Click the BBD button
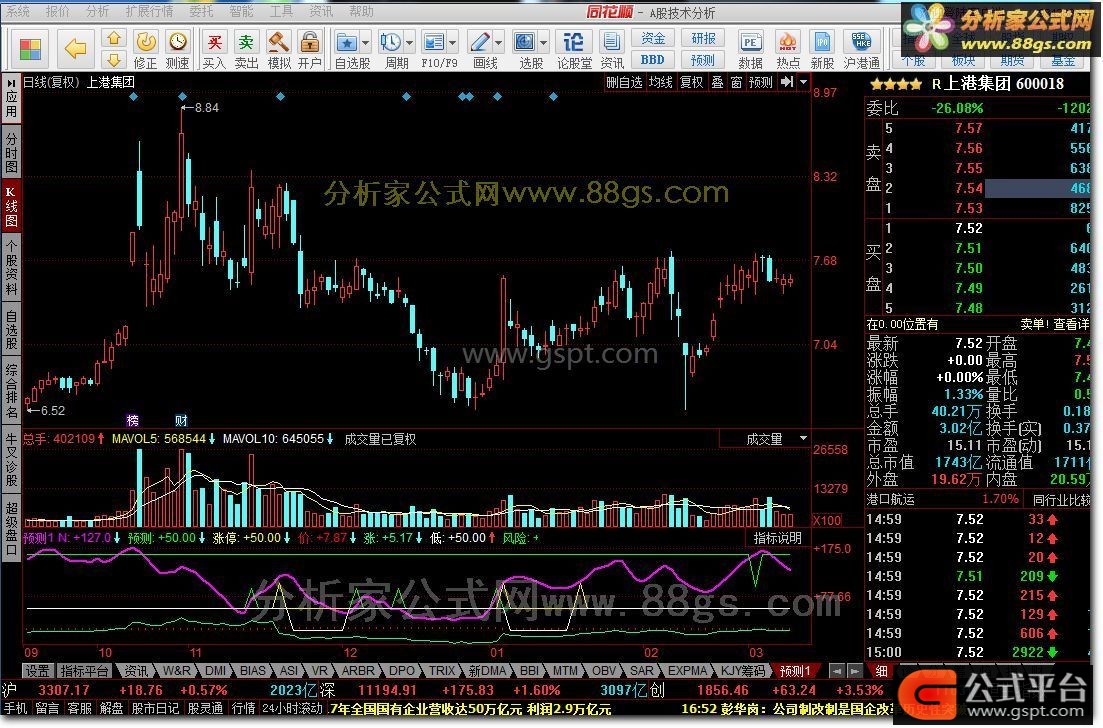The width and height of the screenshot is (1103, 728). point(653,60)
